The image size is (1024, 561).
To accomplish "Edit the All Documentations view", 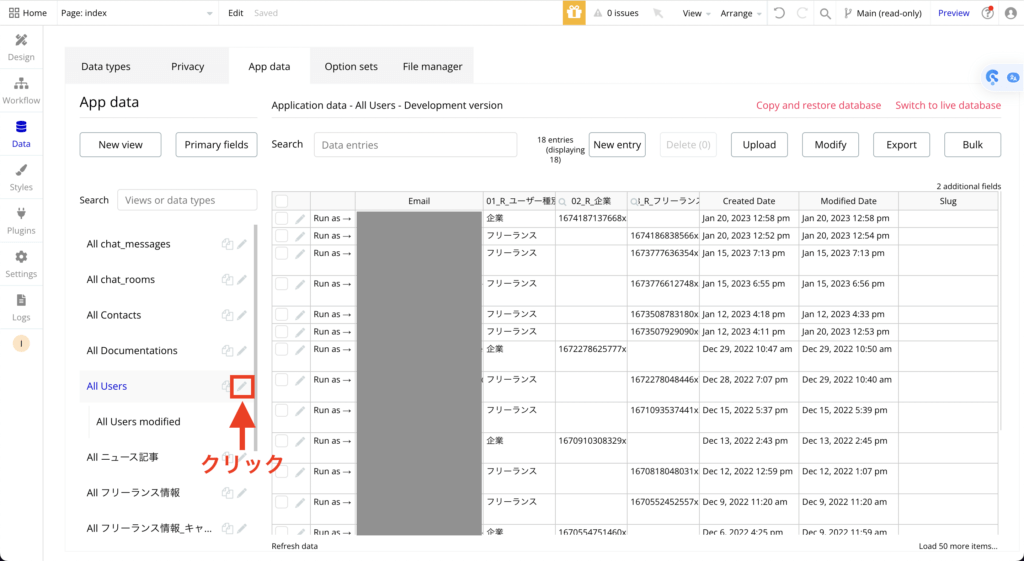I will [x=242, y=351].
